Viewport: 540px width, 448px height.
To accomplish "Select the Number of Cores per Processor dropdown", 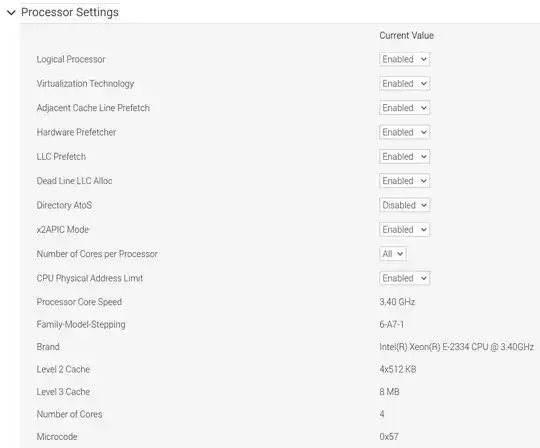I will click(x=393, y=254).
